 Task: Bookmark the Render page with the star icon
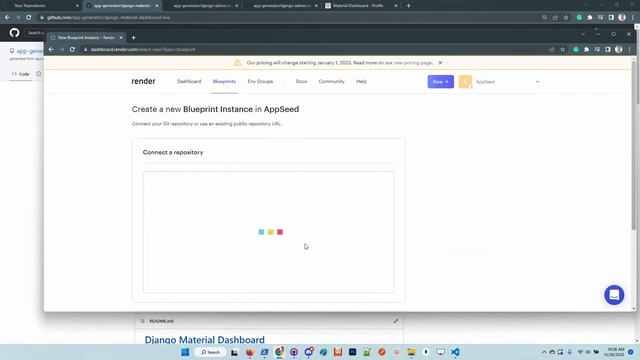563,49
